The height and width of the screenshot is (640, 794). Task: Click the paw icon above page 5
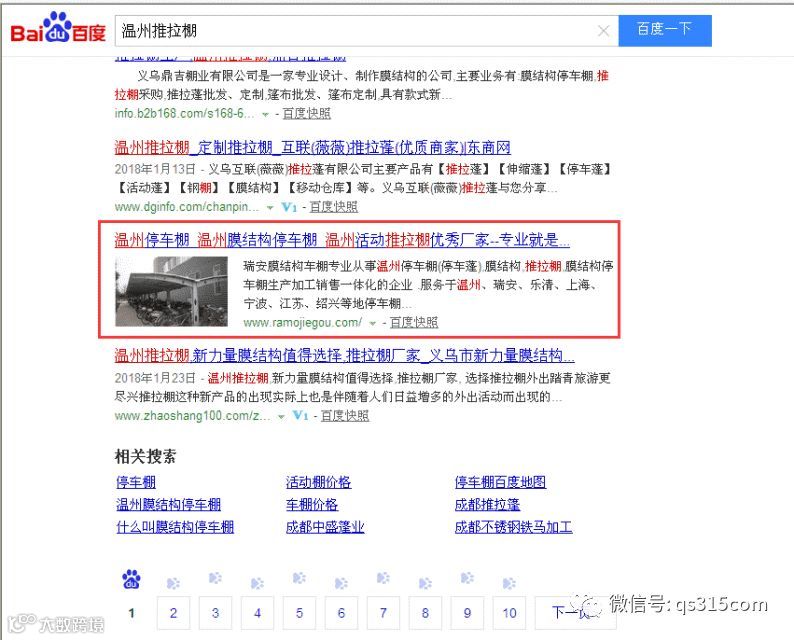tap(299, 578)
